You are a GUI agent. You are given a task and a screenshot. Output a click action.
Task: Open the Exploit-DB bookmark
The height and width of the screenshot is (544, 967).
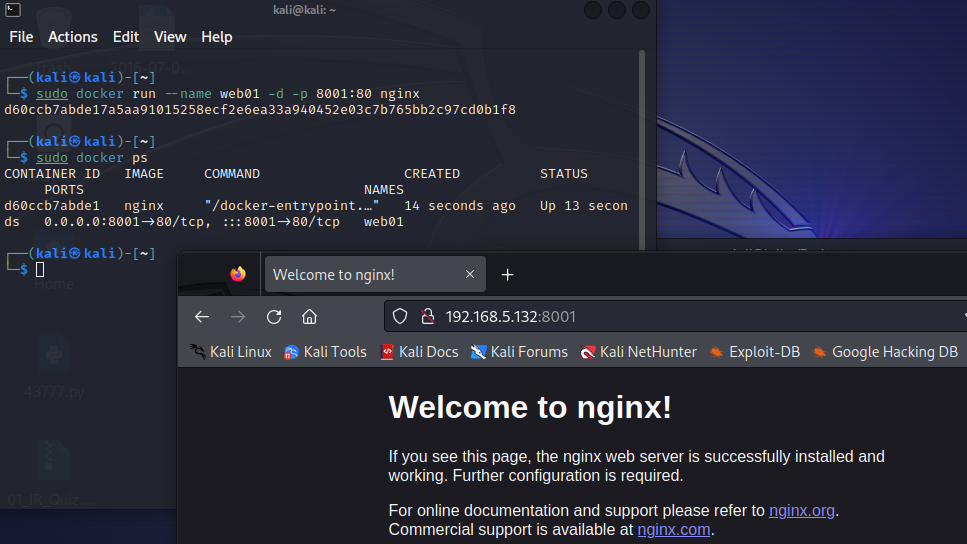(x=755, y=352)
